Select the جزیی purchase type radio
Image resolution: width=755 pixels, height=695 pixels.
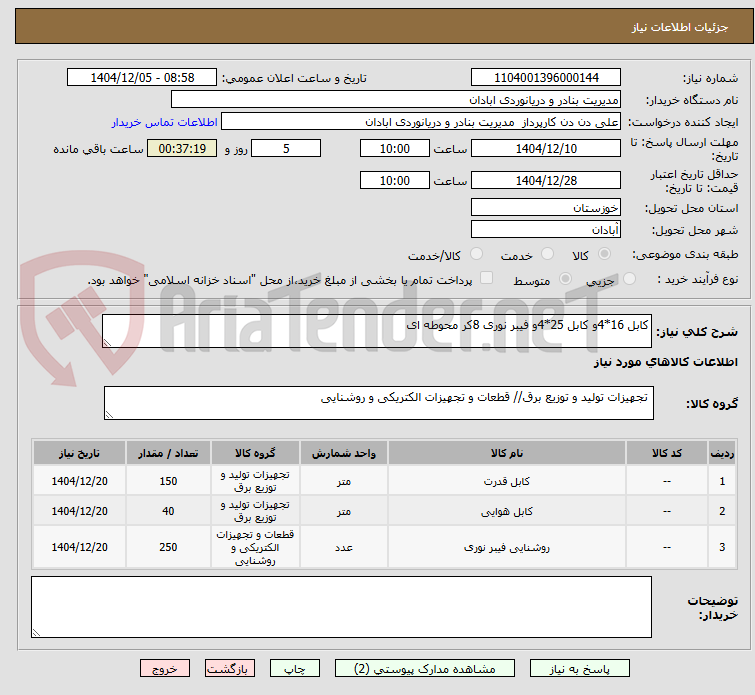pyautogui.click(x=629, y=279)
